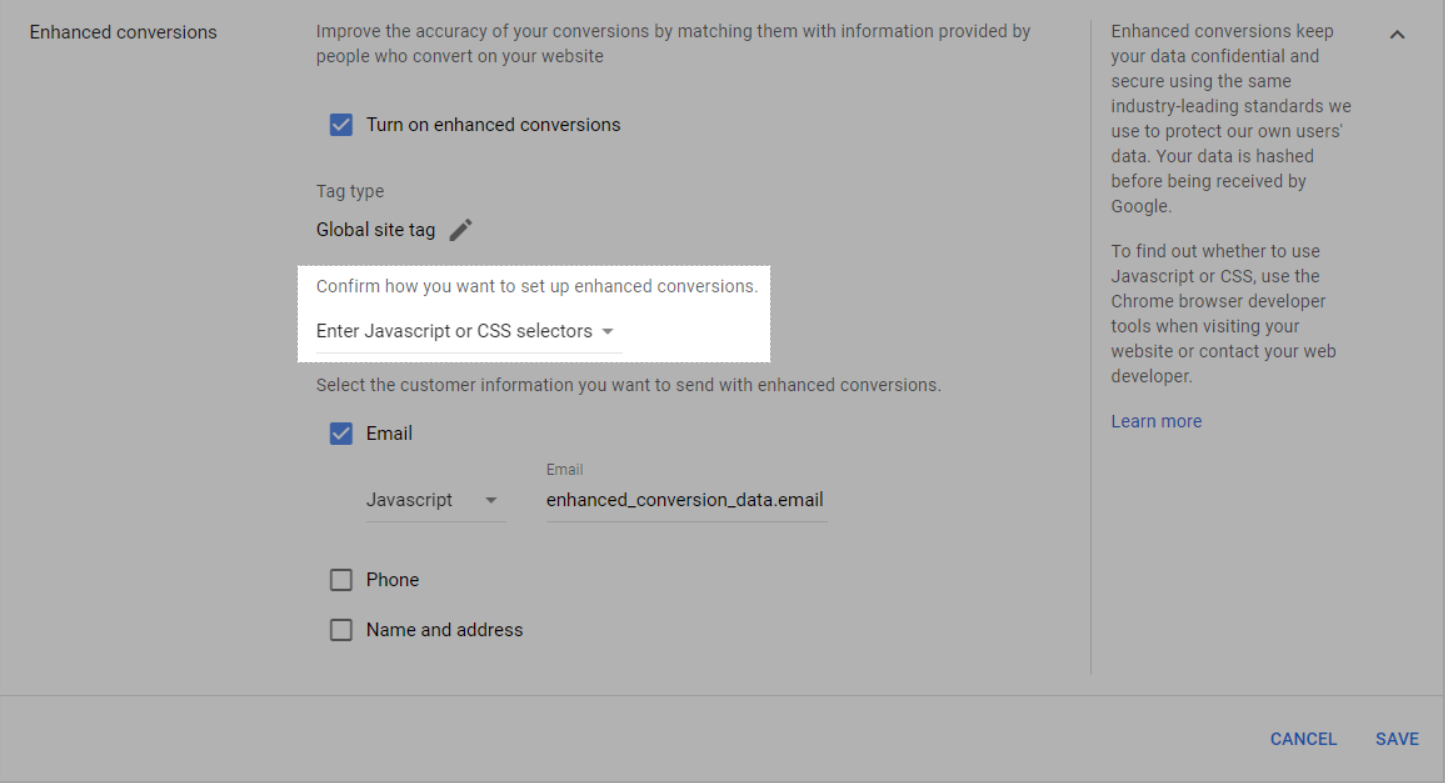Viewport: 1445px width, 783px height.
Task: Enable the Phone checkbox
Action: (x=341, y=580)
